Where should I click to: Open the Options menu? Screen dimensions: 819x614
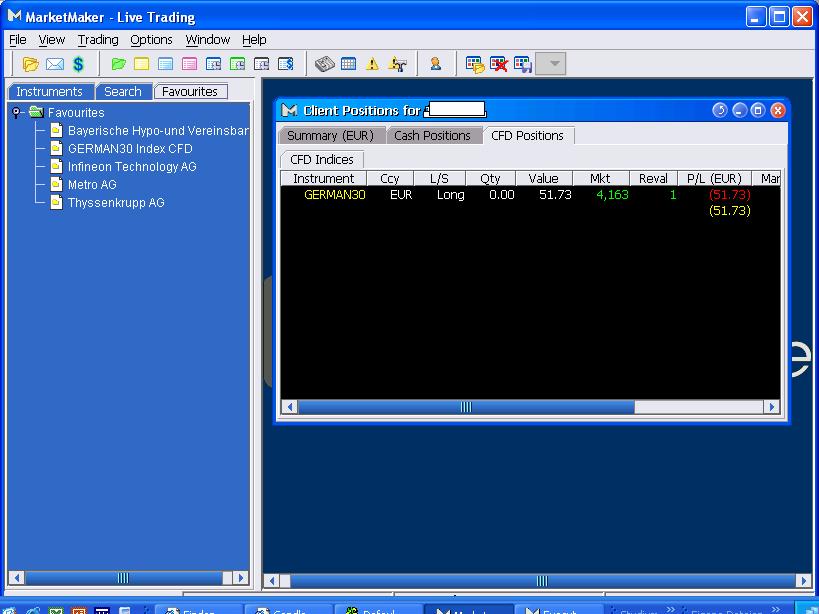[x=151, y=40]
